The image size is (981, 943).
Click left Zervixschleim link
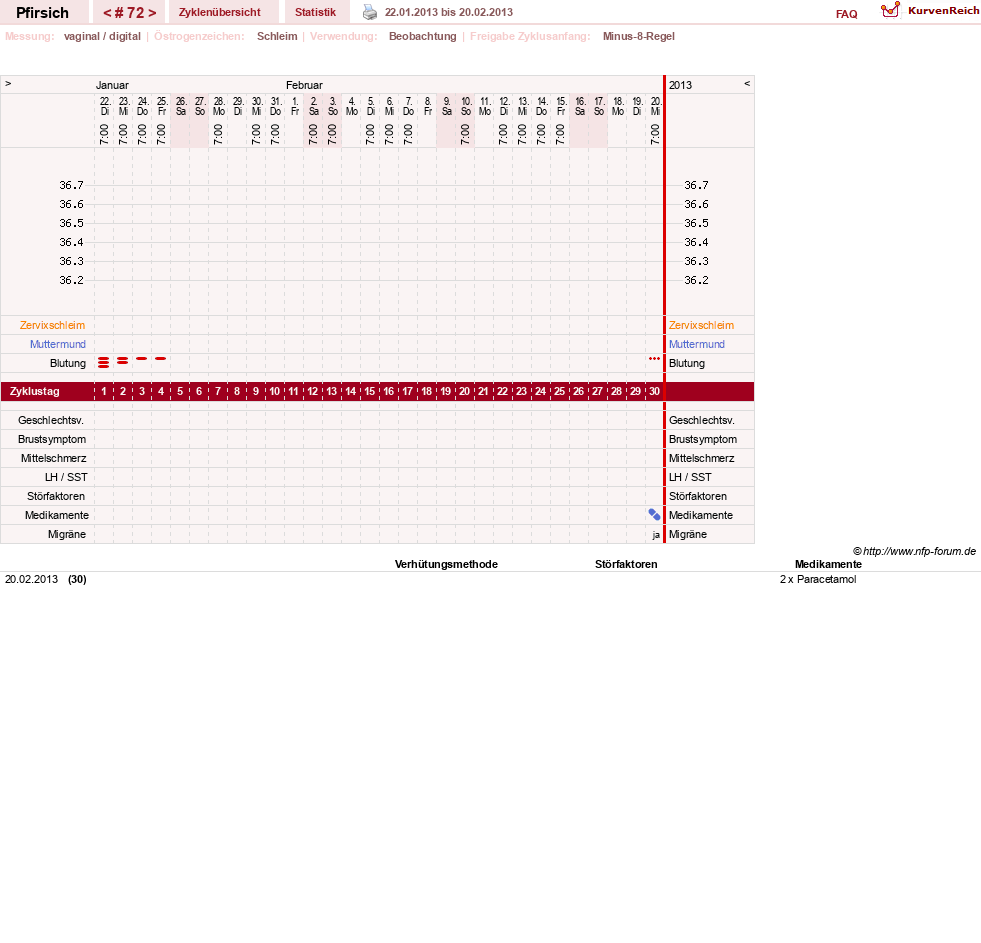point(53,325)
